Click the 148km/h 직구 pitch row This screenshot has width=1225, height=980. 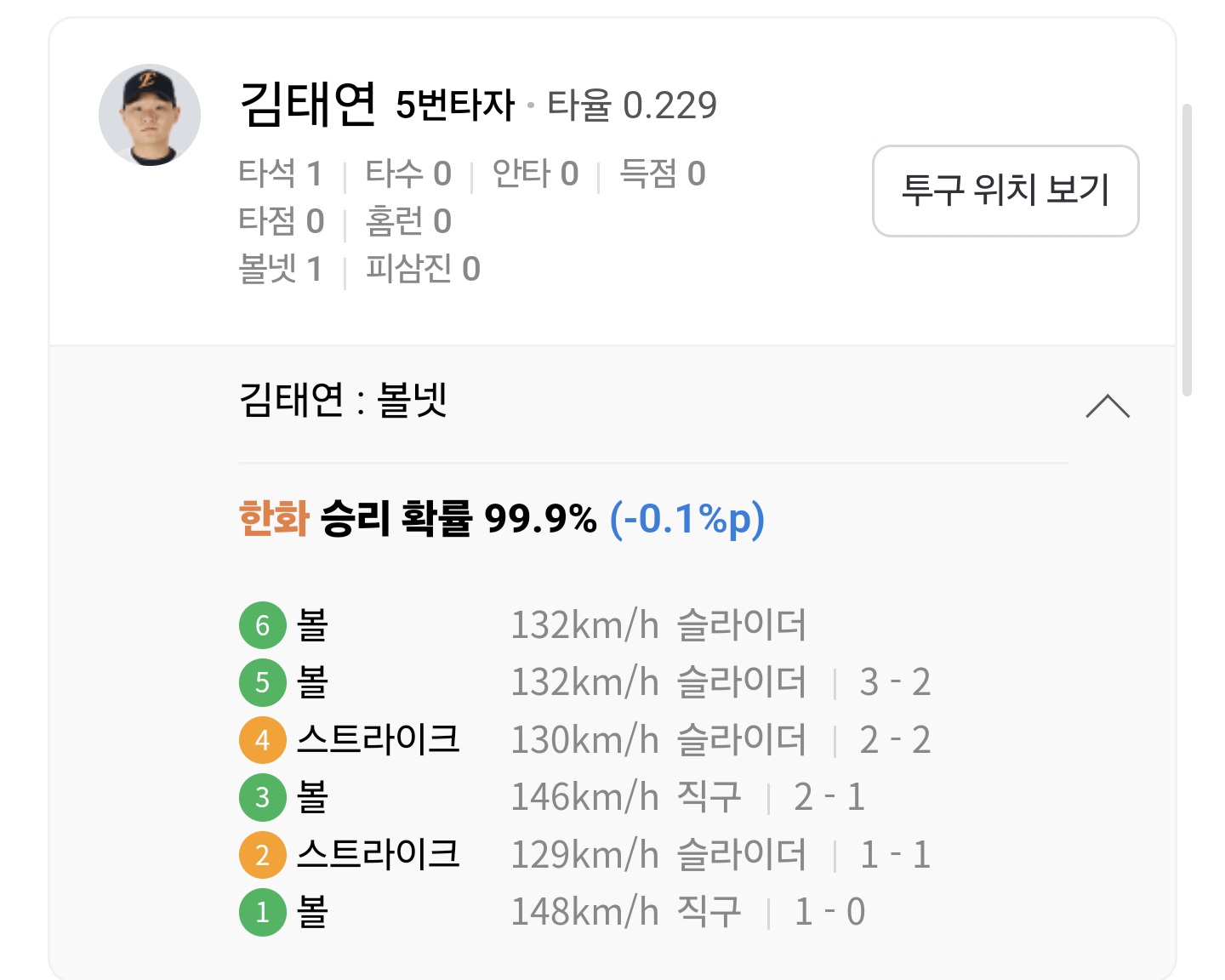click(x=585, y=912)
